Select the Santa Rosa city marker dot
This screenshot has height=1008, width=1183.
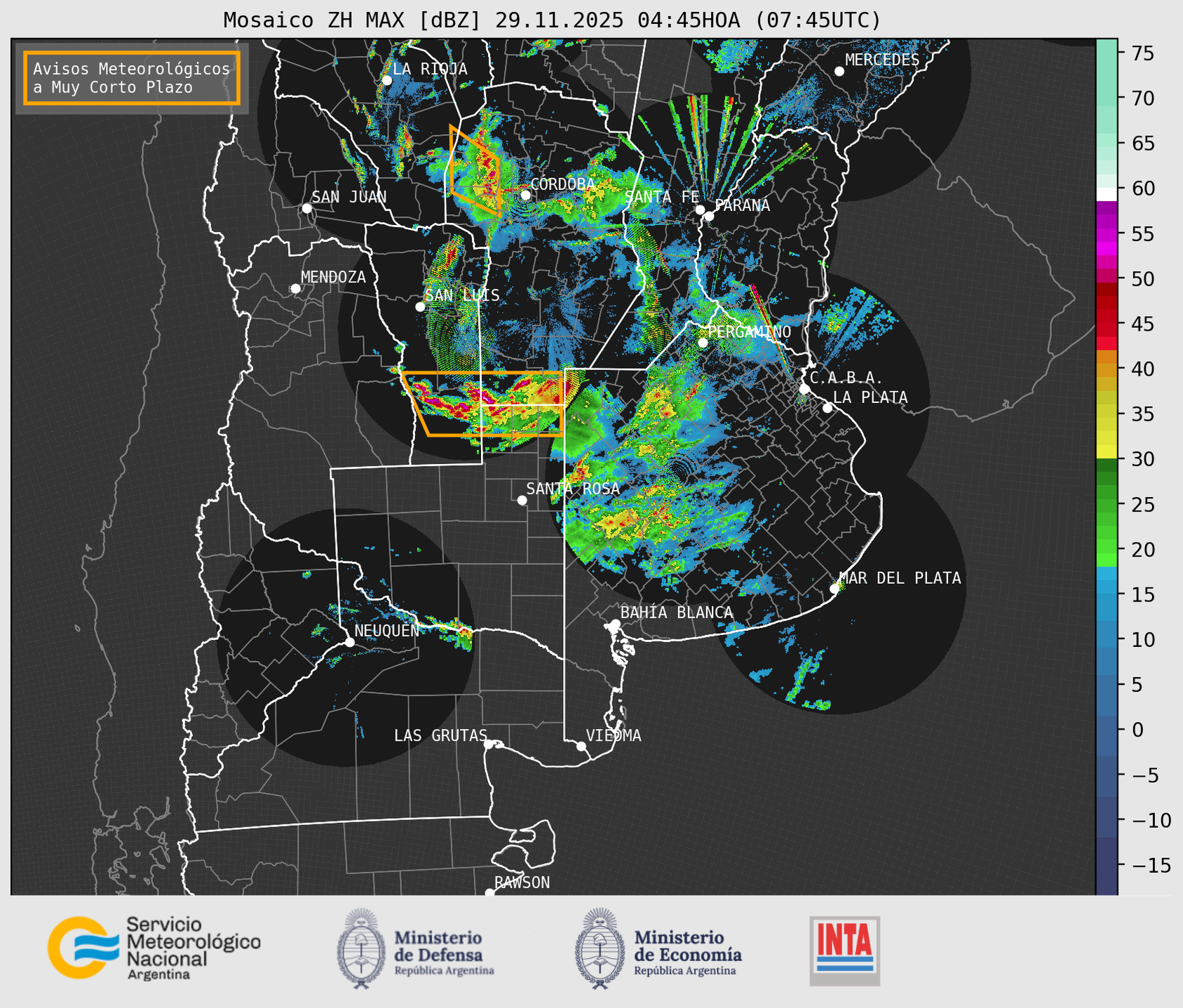click(522, 500)
